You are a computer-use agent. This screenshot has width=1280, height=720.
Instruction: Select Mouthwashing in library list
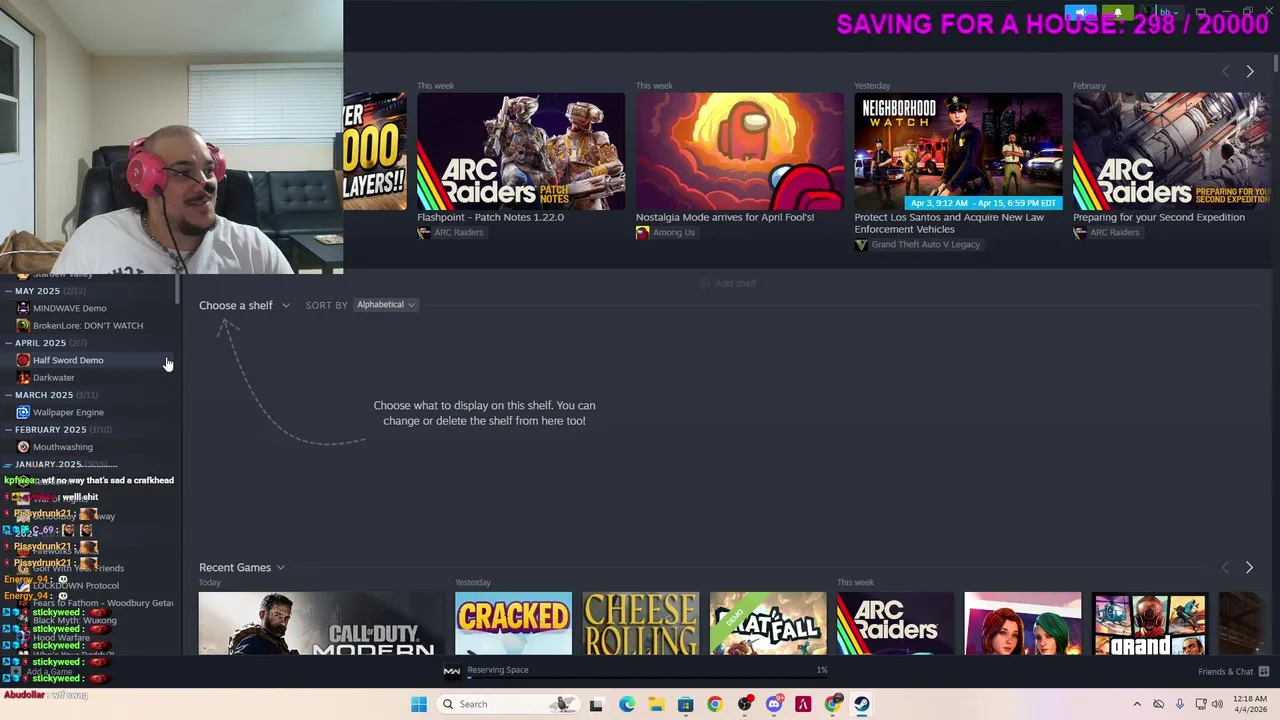point(63,447)
